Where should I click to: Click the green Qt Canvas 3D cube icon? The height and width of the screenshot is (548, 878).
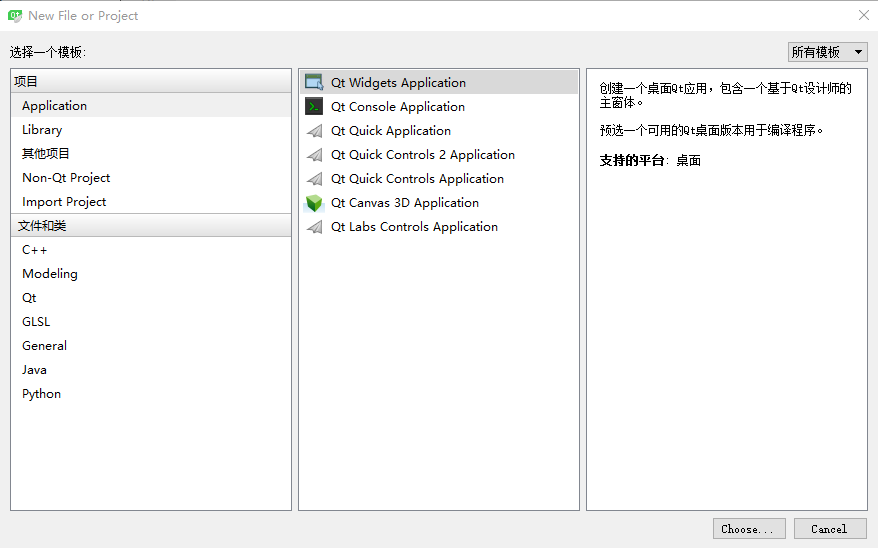[314, 203]
